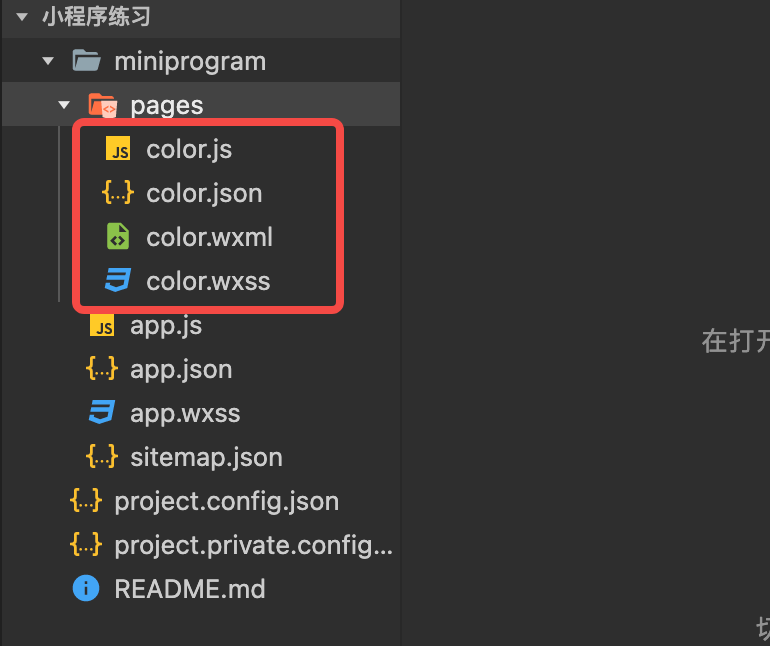The width and height of the screenshot is (770, 646).
Task: Open README.md file
Action: (x=190, y=589)
